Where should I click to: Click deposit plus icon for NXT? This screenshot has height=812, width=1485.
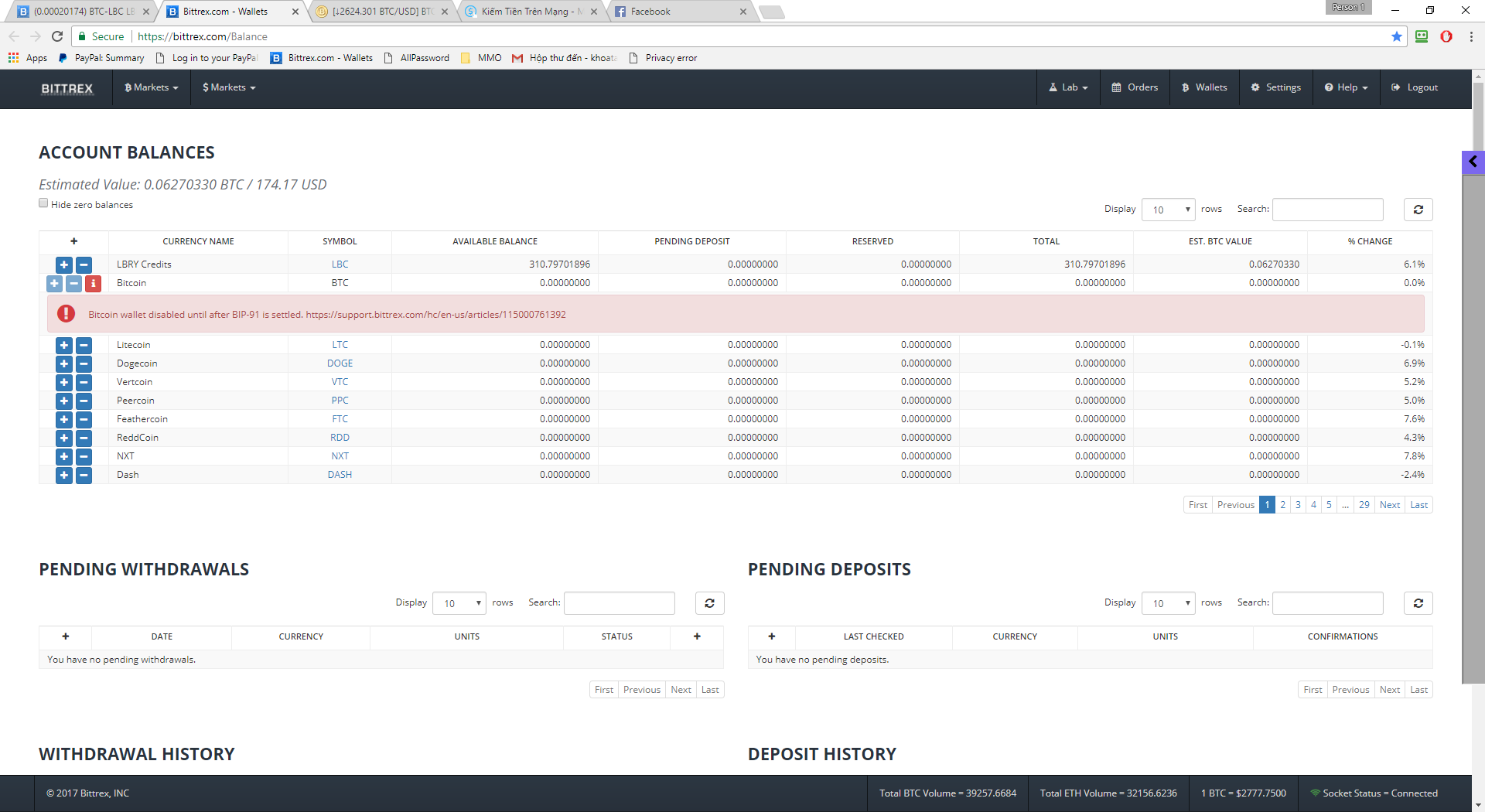[x=64, y=456]
